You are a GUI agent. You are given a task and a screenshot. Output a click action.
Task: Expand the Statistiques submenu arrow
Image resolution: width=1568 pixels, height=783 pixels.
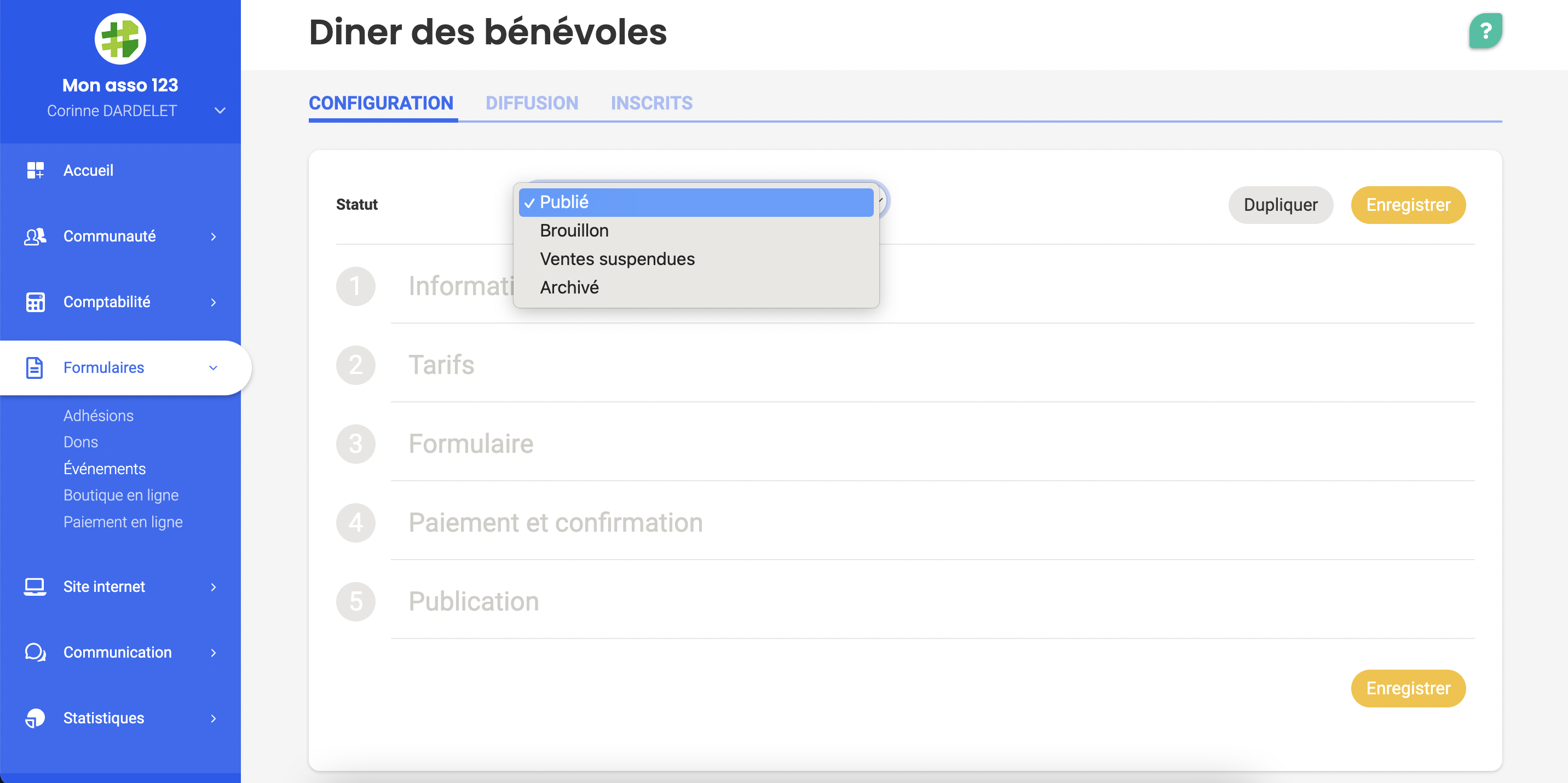[213, 718]
